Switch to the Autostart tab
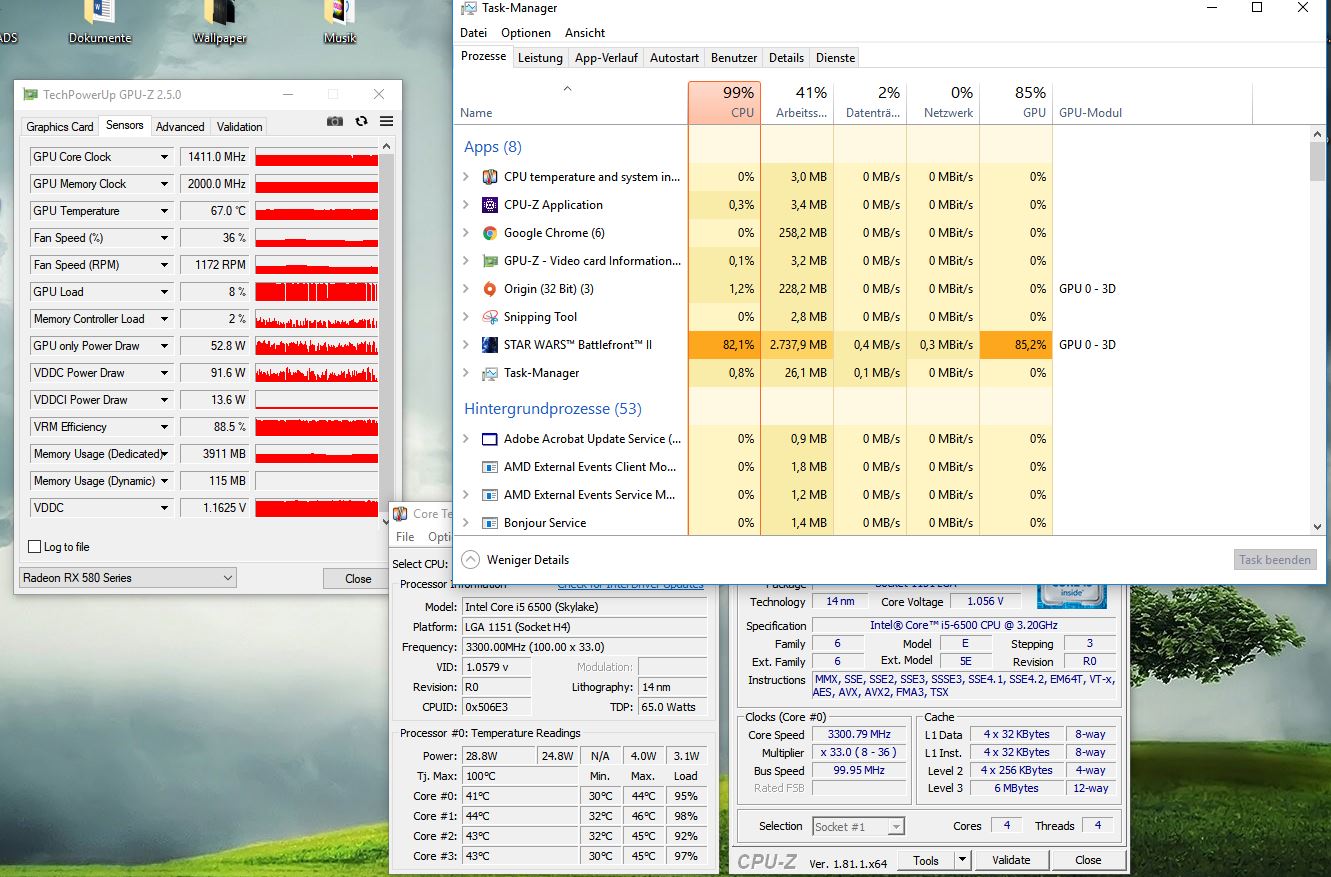Viewport: 1331px width, 877px height. click(x=674, y=58)
